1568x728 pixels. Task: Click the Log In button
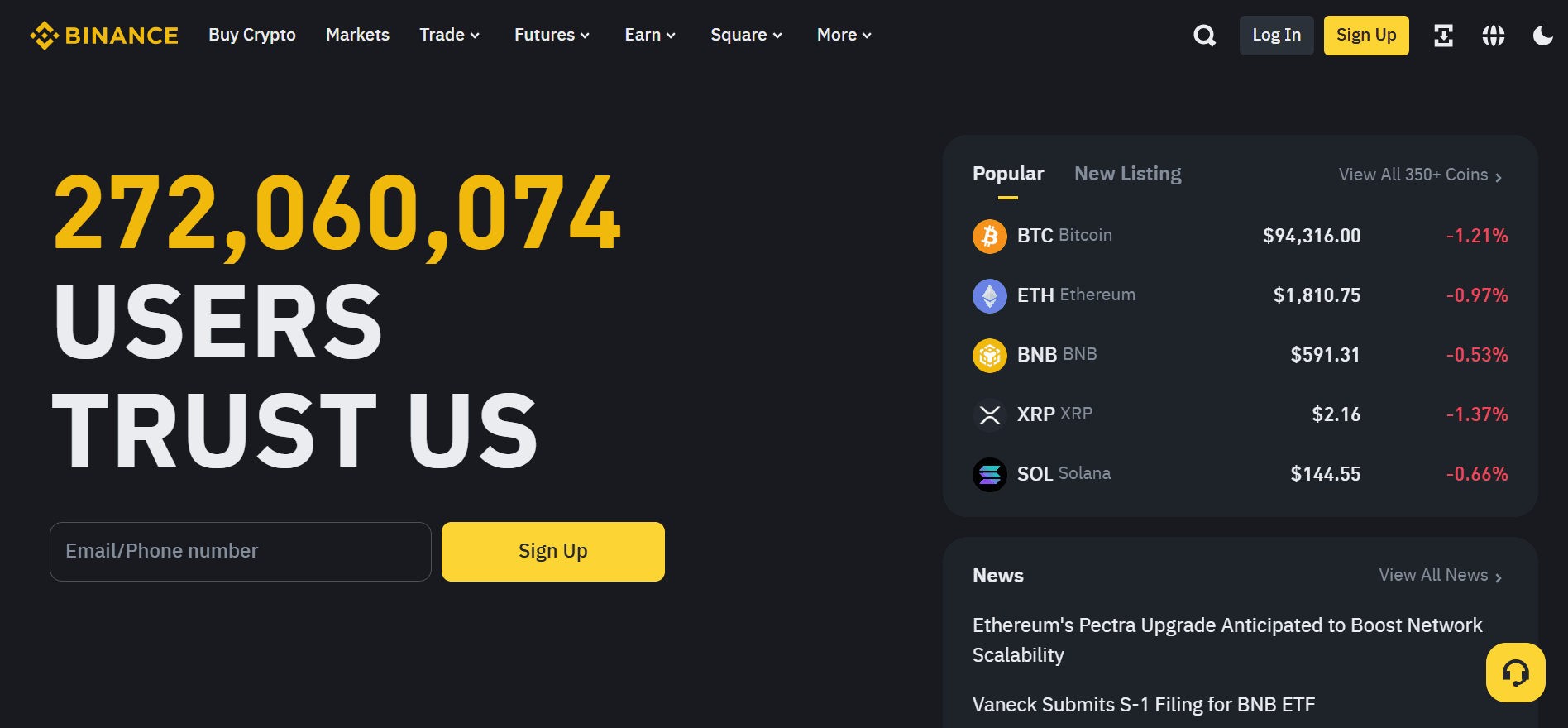tap(1276, 36)
